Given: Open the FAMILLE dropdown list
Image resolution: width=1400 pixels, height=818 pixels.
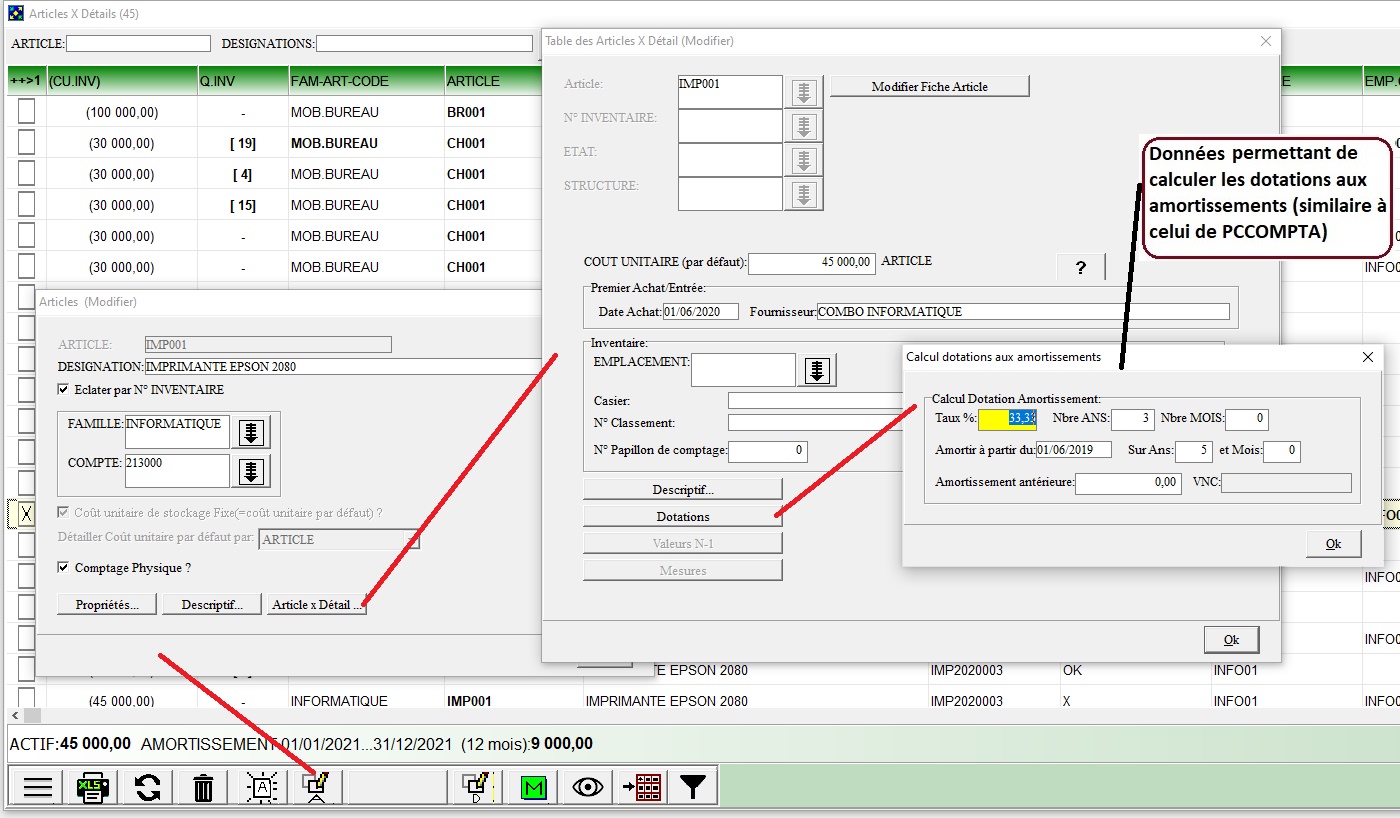Looking at the screenshot, I should tap(250, 432).
